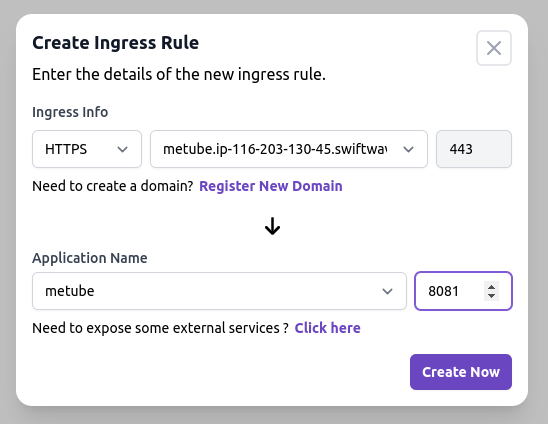Viewport: 548px width, 424px height.
Task: Open the HTTPS protocol dropdown
Action: click(x=87, y=149)
